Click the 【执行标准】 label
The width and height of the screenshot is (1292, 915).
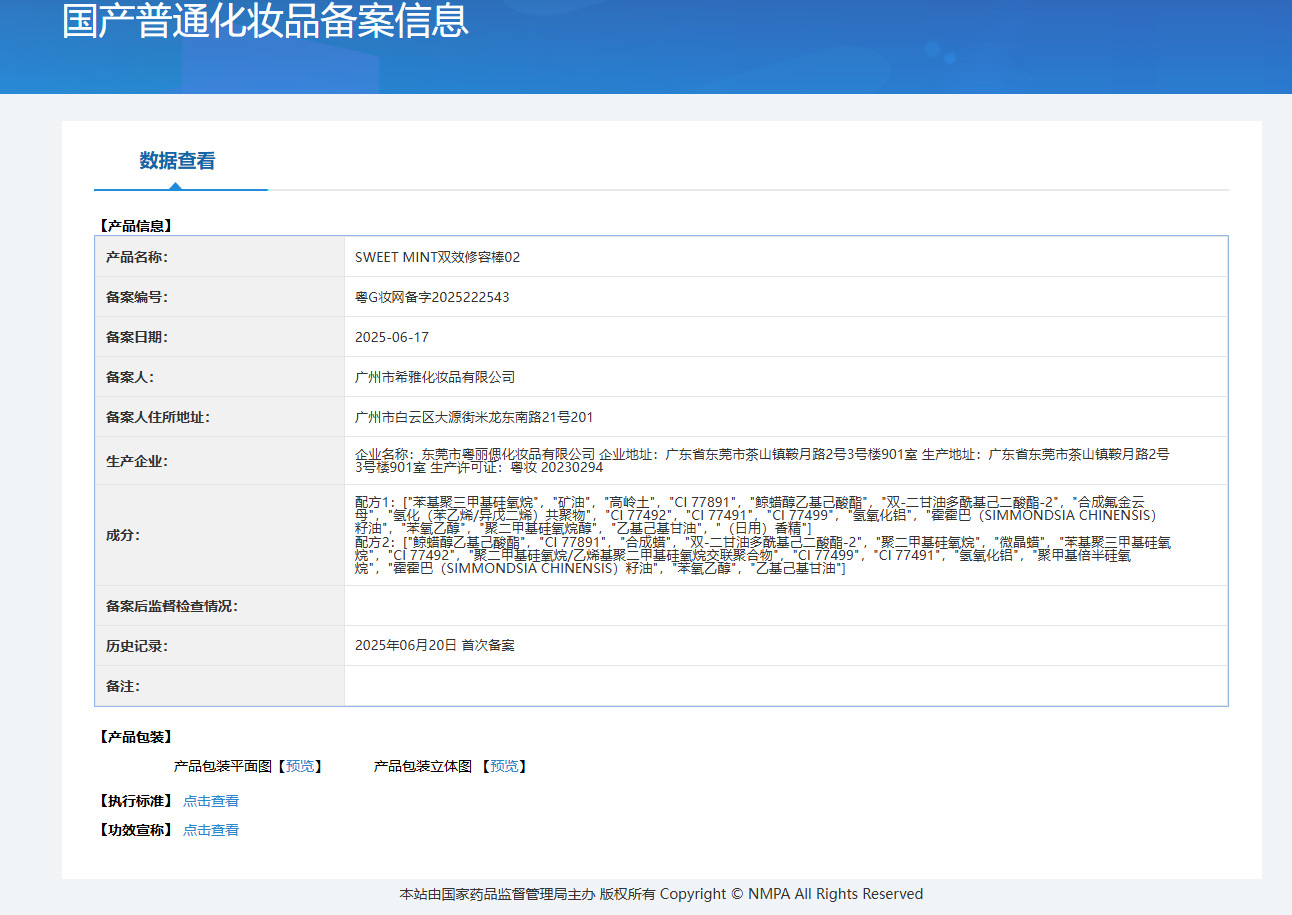pyautogui.click(x=136, y=801)
